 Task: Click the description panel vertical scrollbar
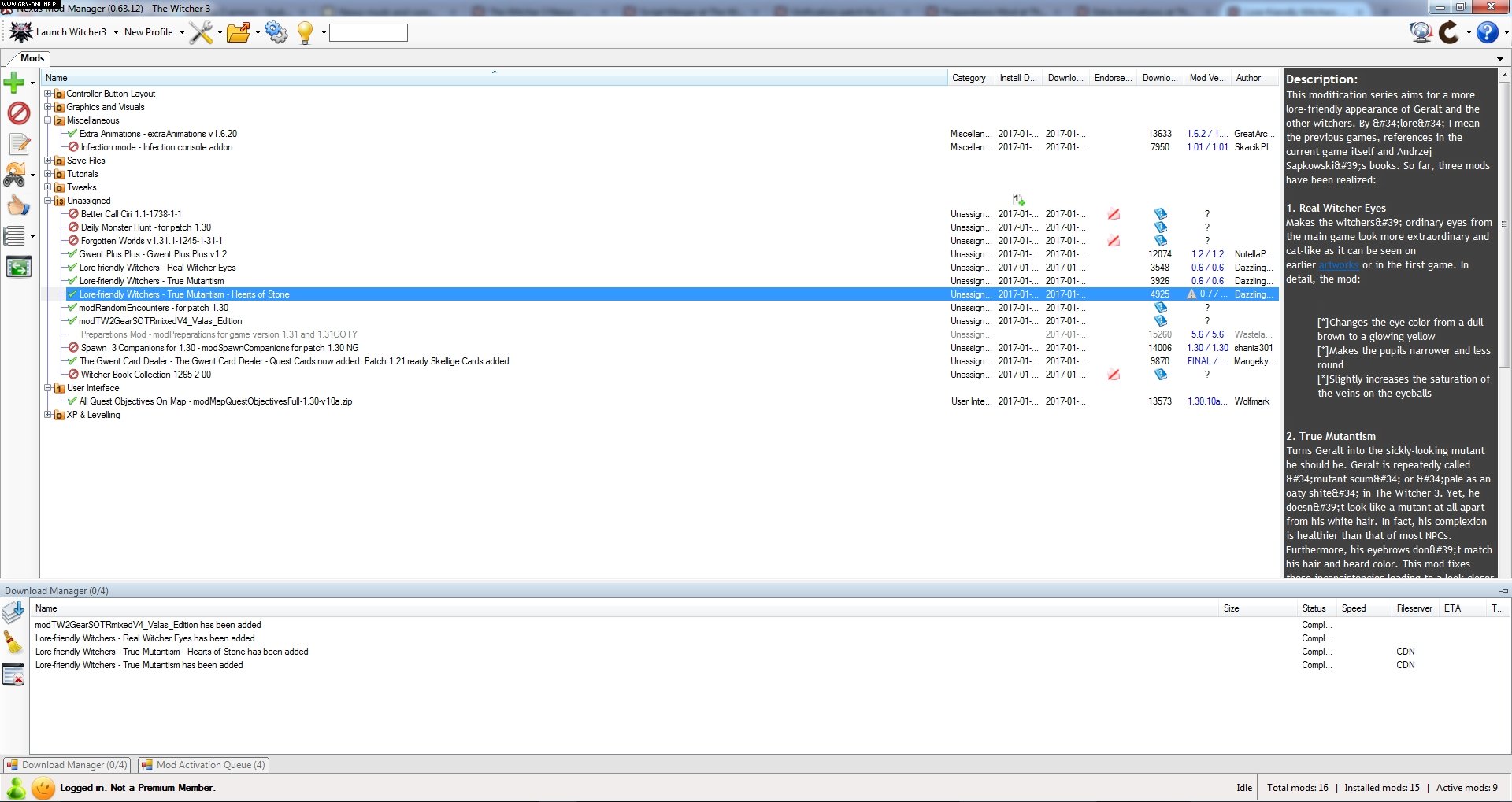tap(1504, 315)
